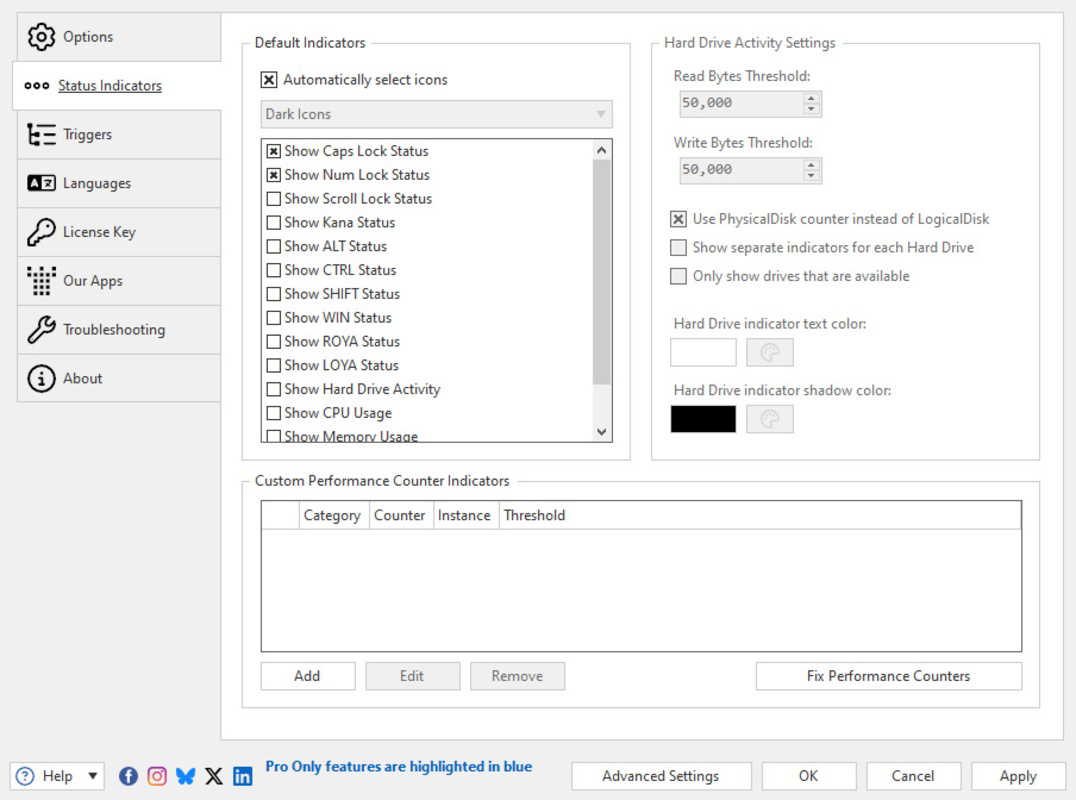The width and height of the screenshot is (1076, 800).
Task: Click the Hard Drive shadow color swatch
Action: 703,419
